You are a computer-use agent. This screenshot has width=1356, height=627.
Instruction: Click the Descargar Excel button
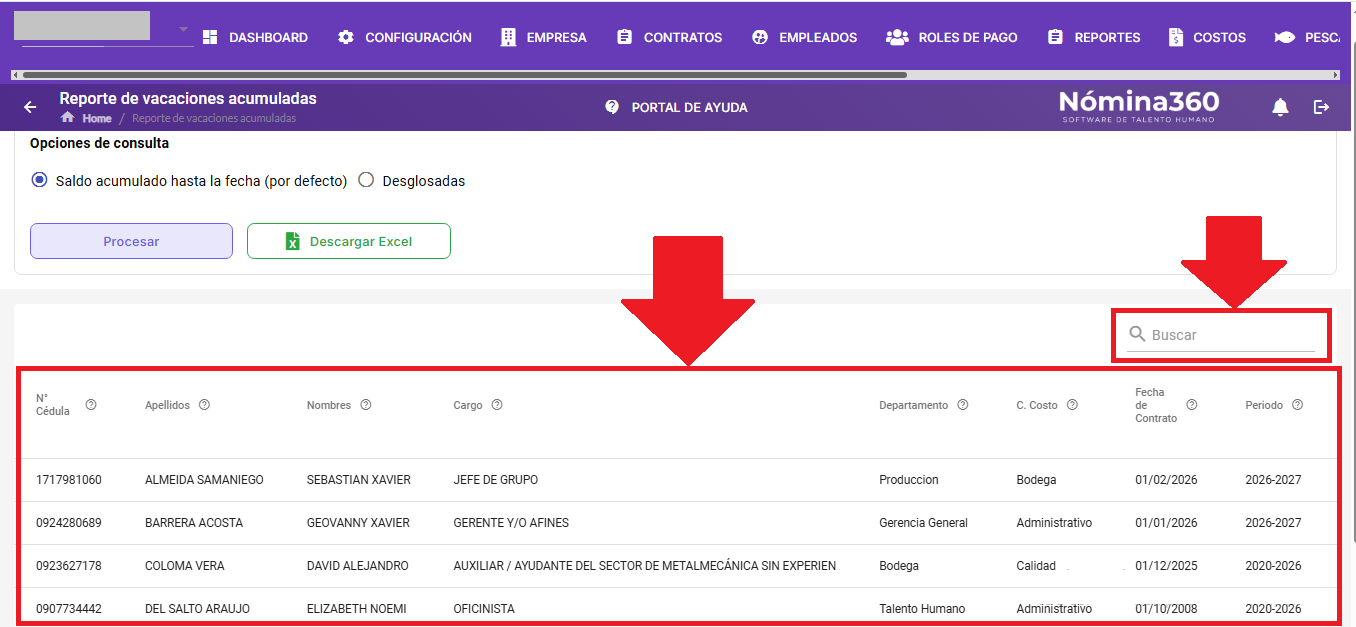(349, 241)
